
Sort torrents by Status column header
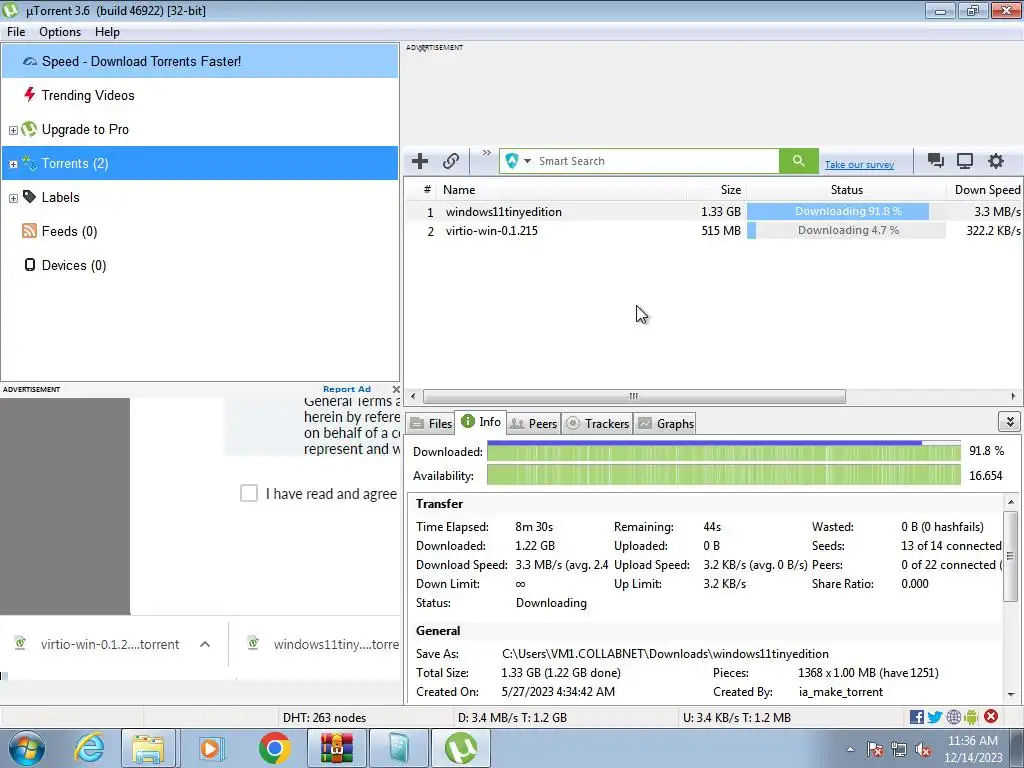tap(846, 190)
